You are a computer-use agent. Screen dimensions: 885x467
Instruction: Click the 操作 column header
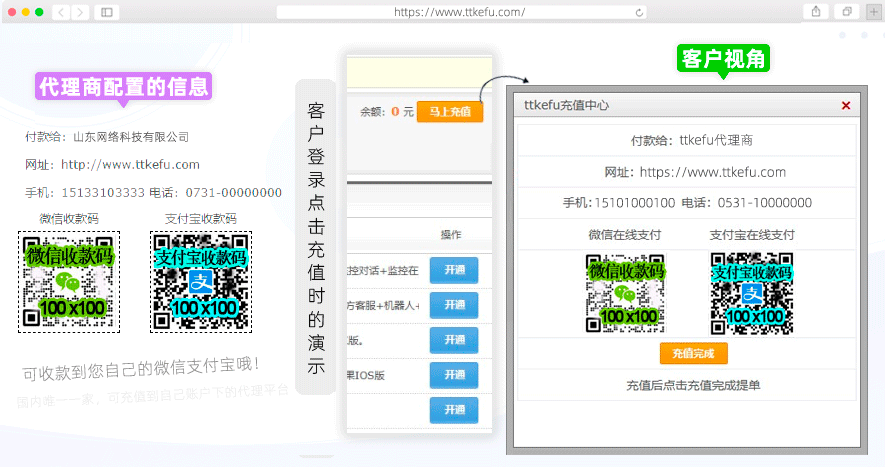pyautogui.click(x=451, y=234)
